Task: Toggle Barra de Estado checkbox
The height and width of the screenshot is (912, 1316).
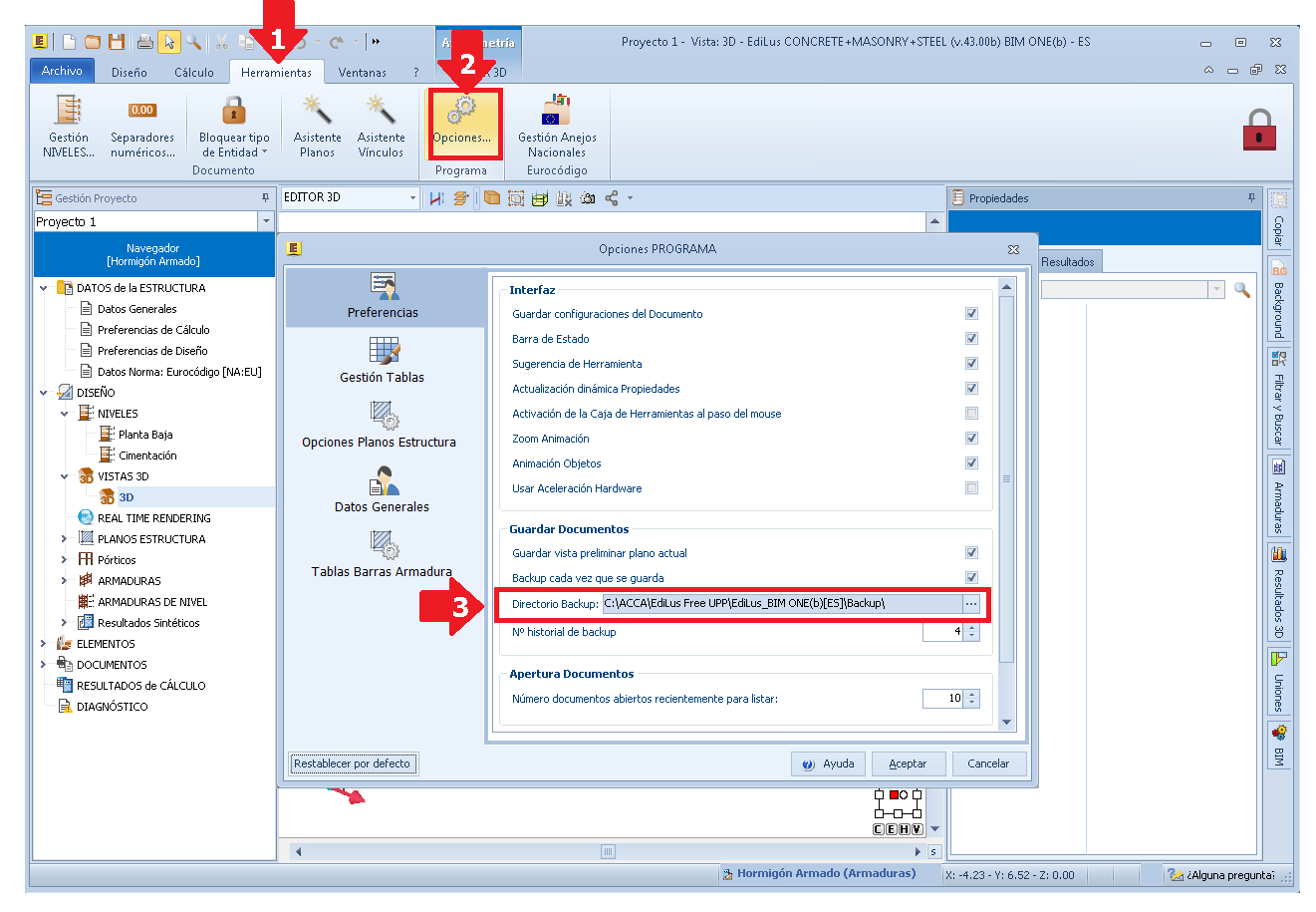Action: (971, 339)
